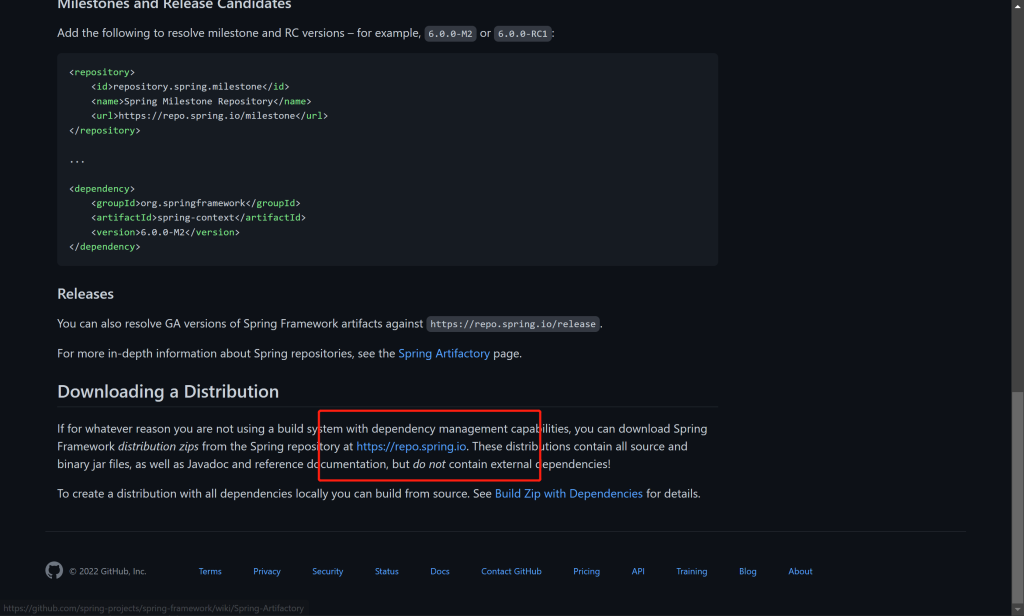Click the org.springframework groupId line
Viewport: 1024px width, 616px height.
pyautogui.click(x=196, y=203)
